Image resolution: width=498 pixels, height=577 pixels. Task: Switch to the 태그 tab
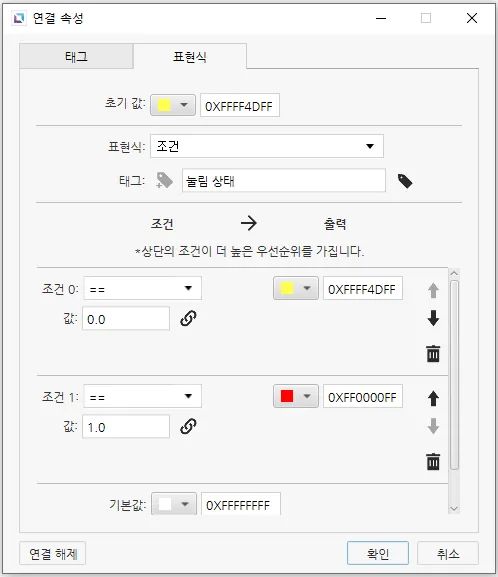[76, 56]
